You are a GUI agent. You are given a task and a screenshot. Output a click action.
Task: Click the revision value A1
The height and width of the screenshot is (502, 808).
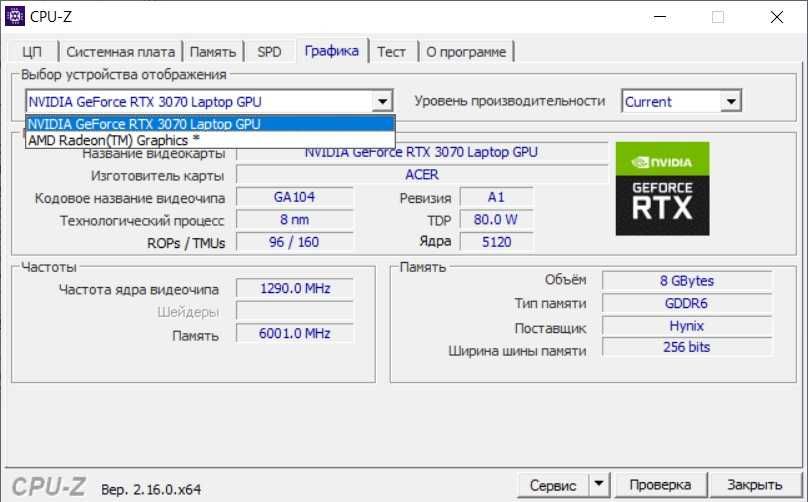point(496,197)
